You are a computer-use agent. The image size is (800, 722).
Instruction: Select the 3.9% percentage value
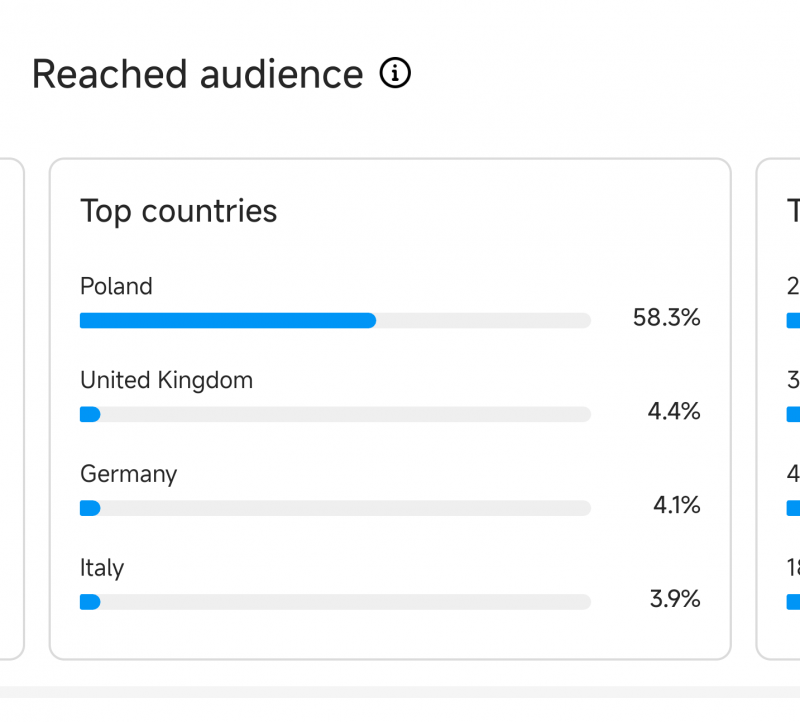tap(674, 600)
